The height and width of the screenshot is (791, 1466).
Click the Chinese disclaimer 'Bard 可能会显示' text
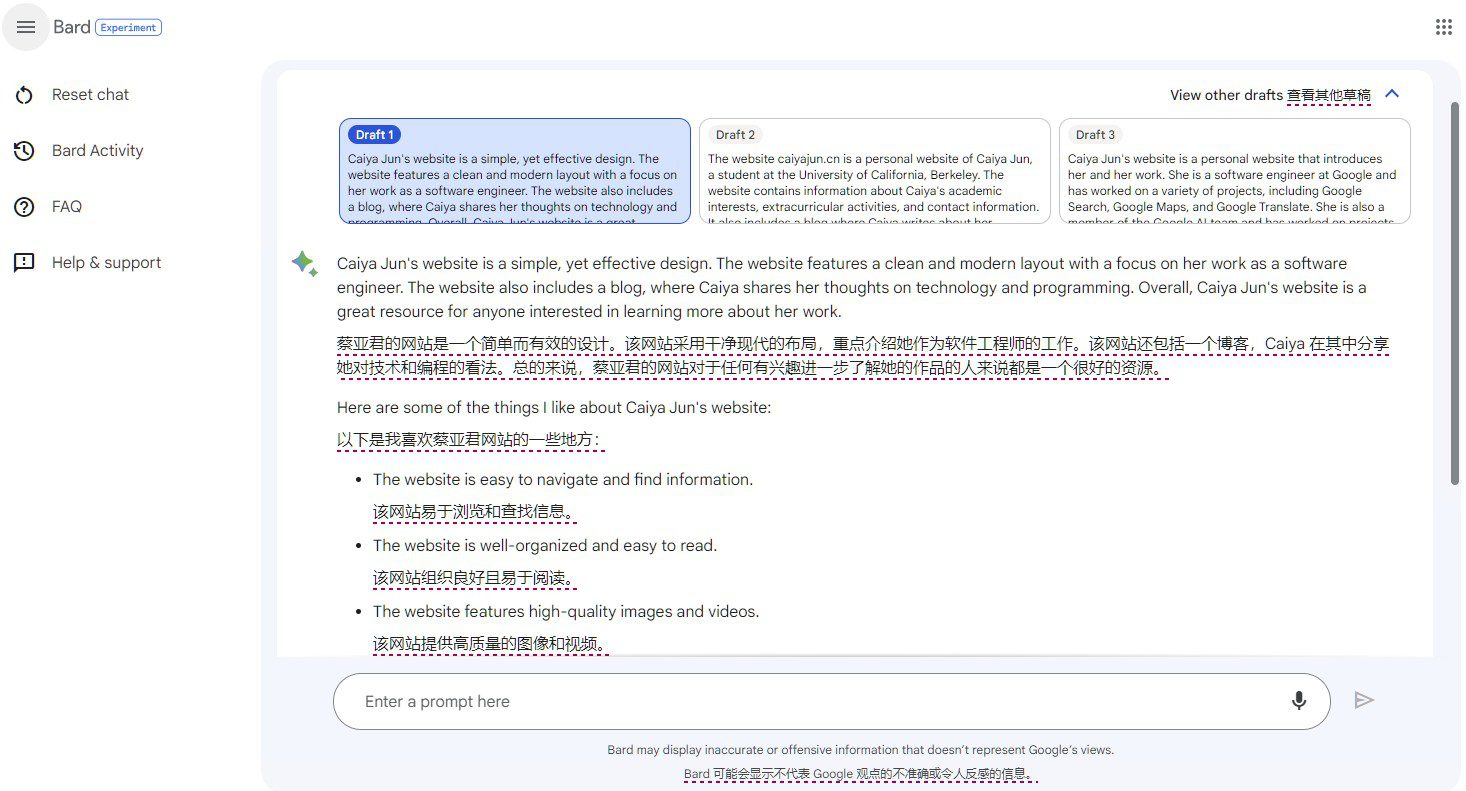[860, 774]
